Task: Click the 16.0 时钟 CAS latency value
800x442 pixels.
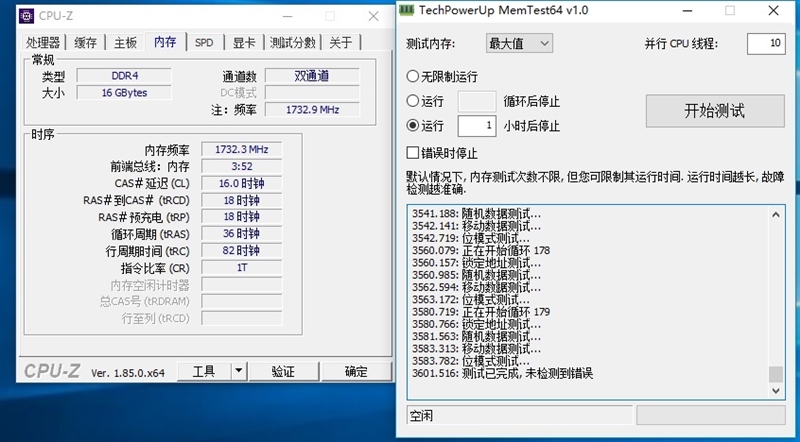Action: [x=241, y=183]
